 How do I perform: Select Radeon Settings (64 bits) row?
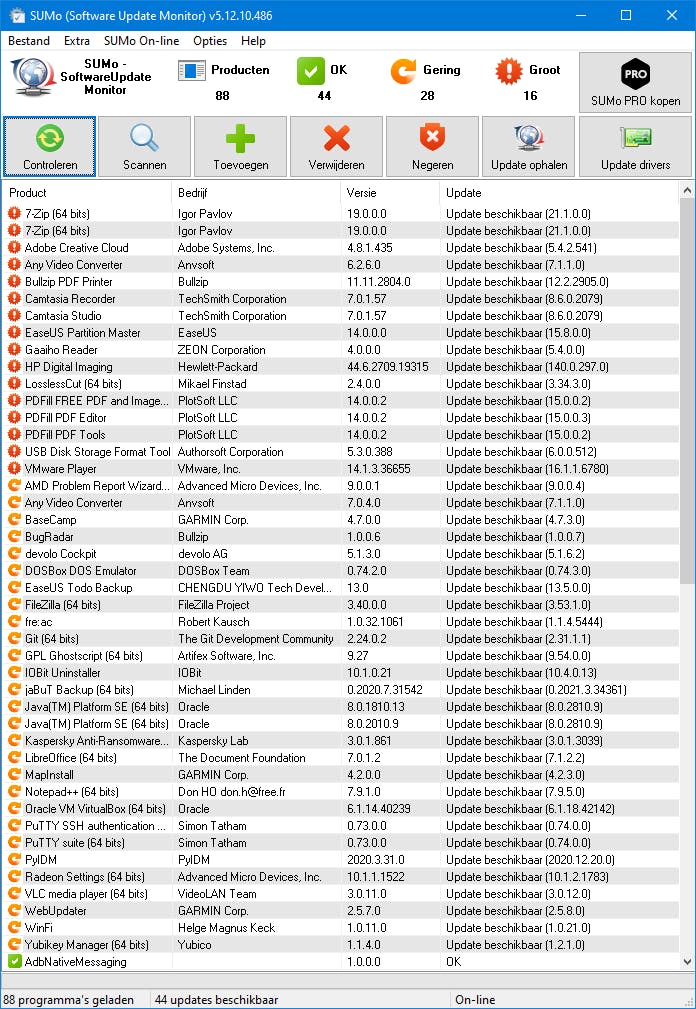point(340,876)
